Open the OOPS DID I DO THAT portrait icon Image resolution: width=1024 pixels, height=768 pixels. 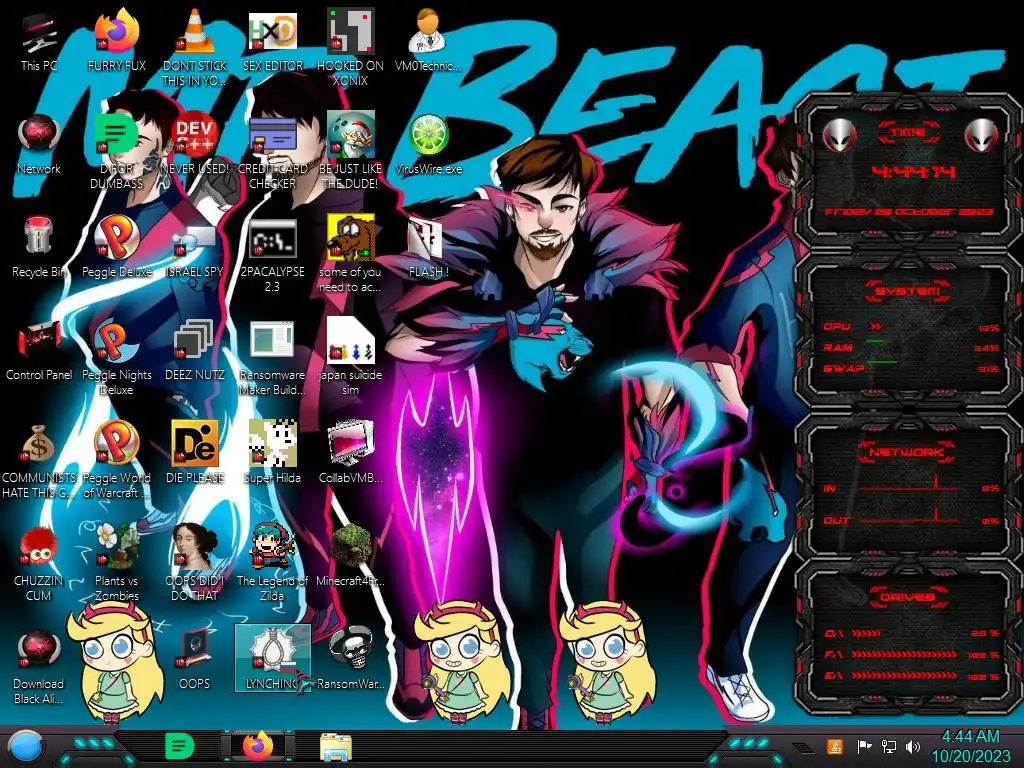tap(195, 562)
